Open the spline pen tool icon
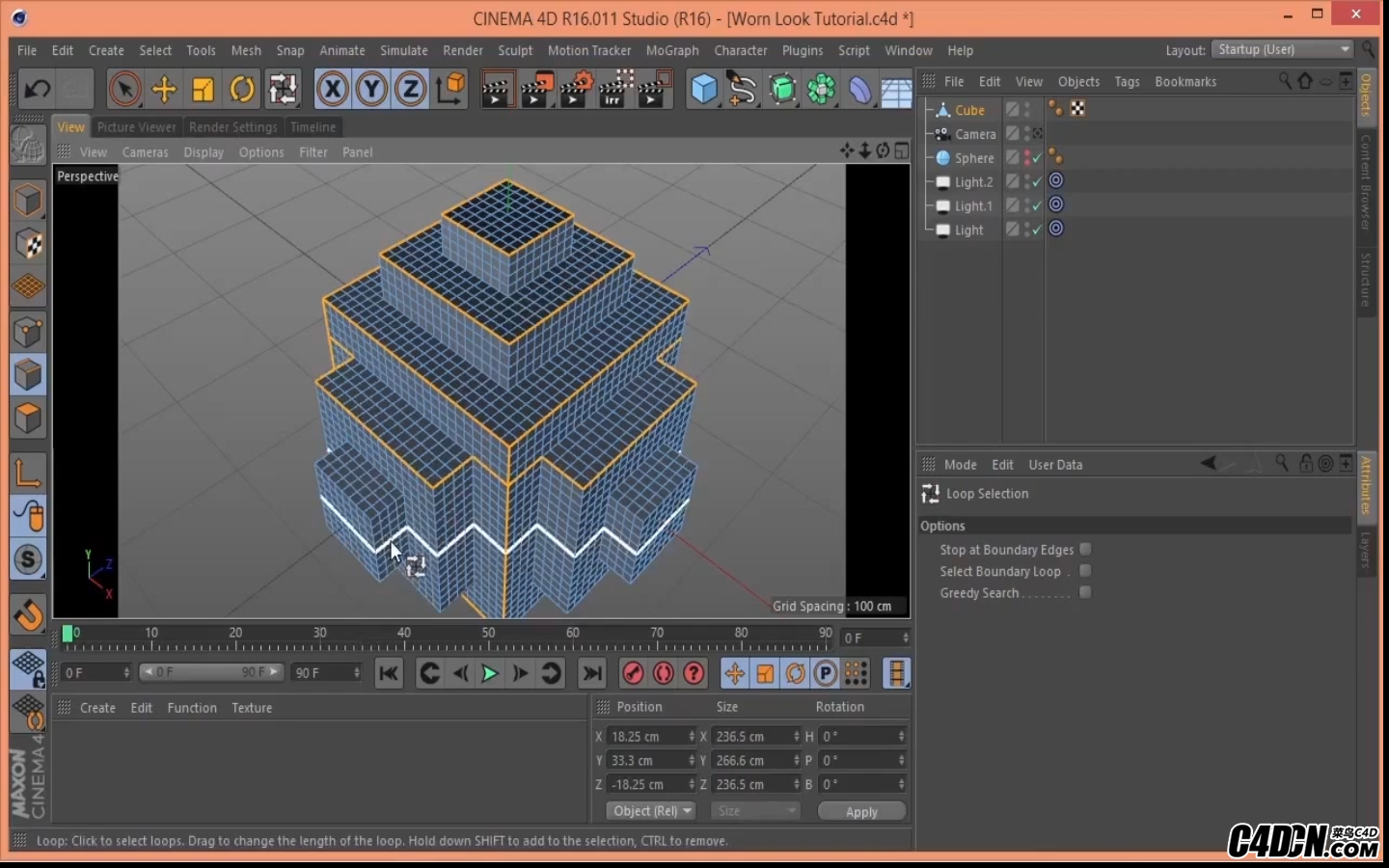 coord(743,90)
